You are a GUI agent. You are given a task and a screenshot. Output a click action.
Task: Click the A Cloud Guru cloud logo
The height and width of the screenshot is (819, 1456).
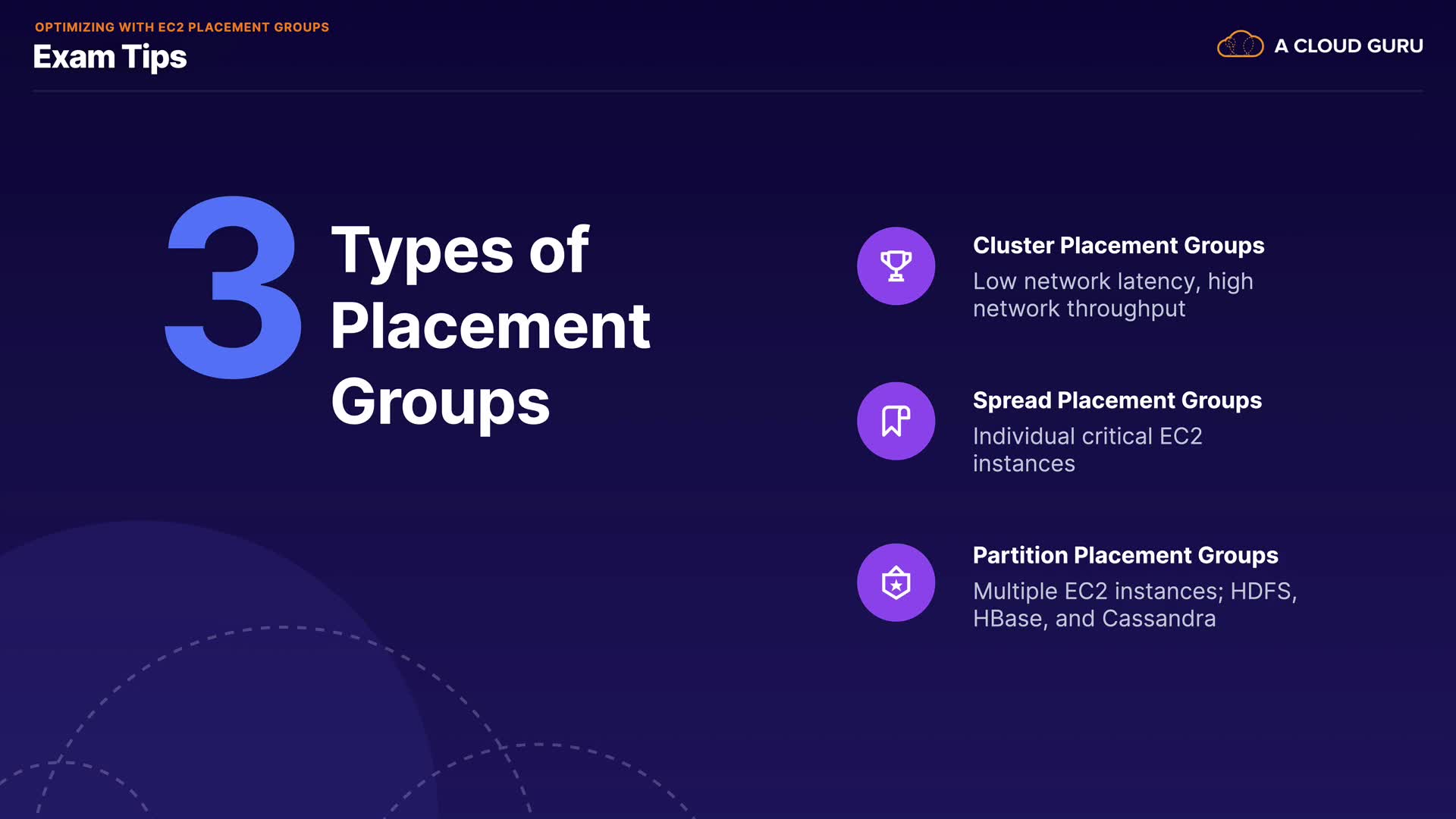coord(1240,45)
